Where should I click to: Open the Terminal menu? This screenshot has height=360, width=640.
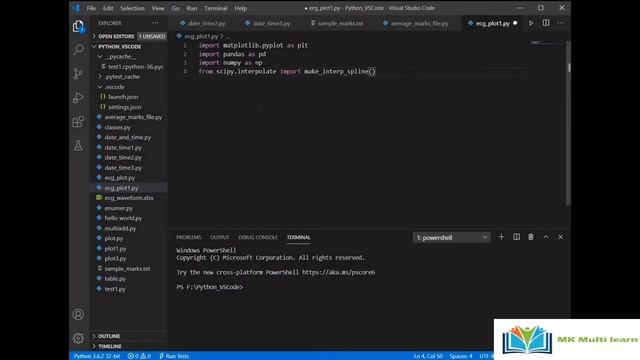coord(216,8)
